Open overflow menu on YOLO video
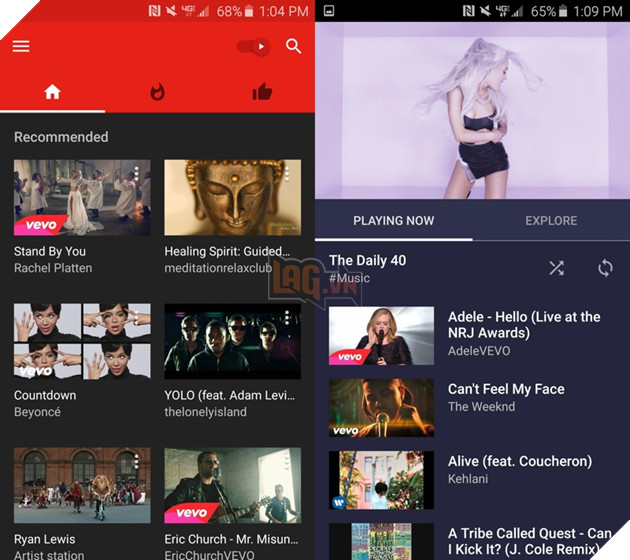Screen dimensions: 630x560 click(x=287, y=317)
